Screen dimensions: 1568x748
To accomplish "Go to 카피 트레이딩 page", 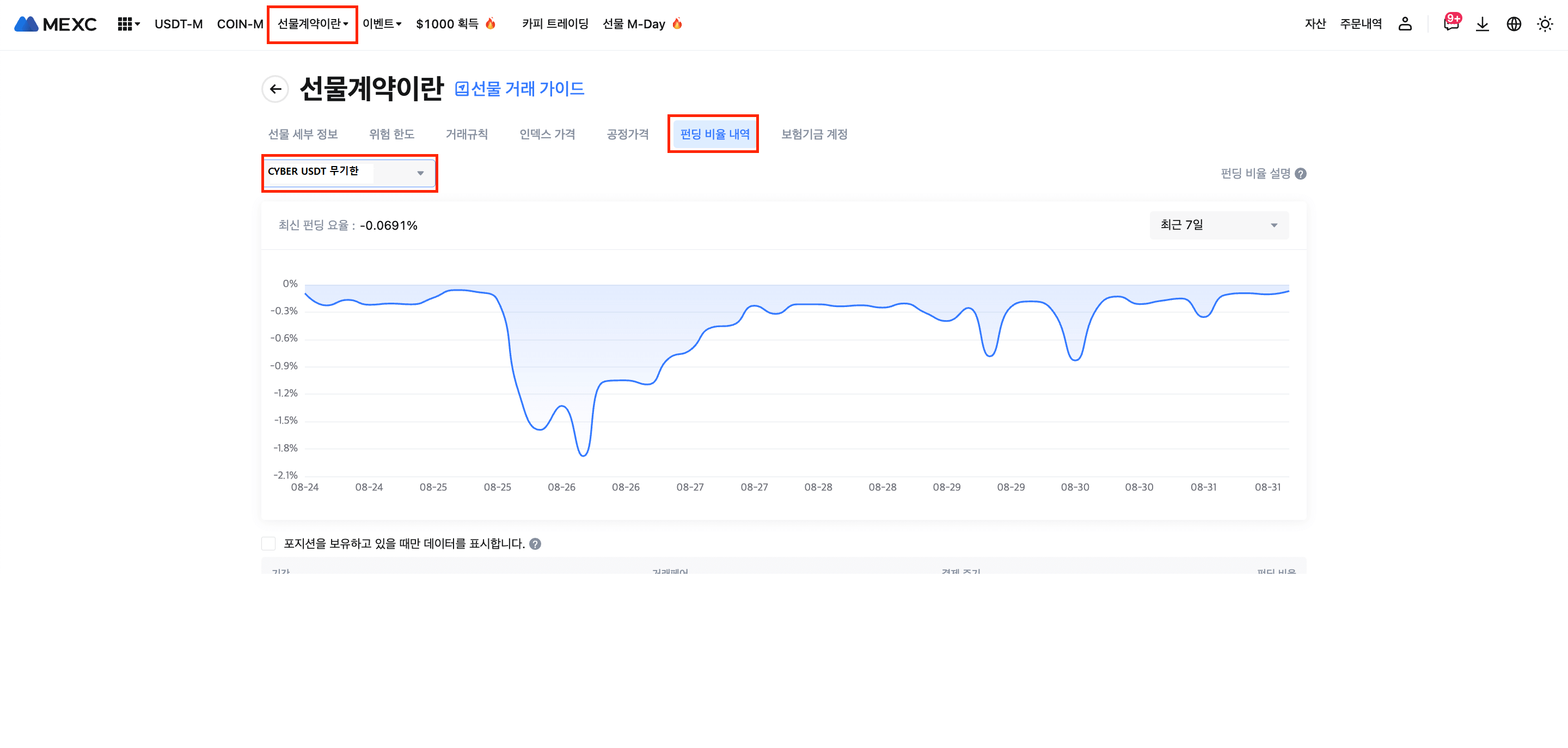I will point(555,24).
